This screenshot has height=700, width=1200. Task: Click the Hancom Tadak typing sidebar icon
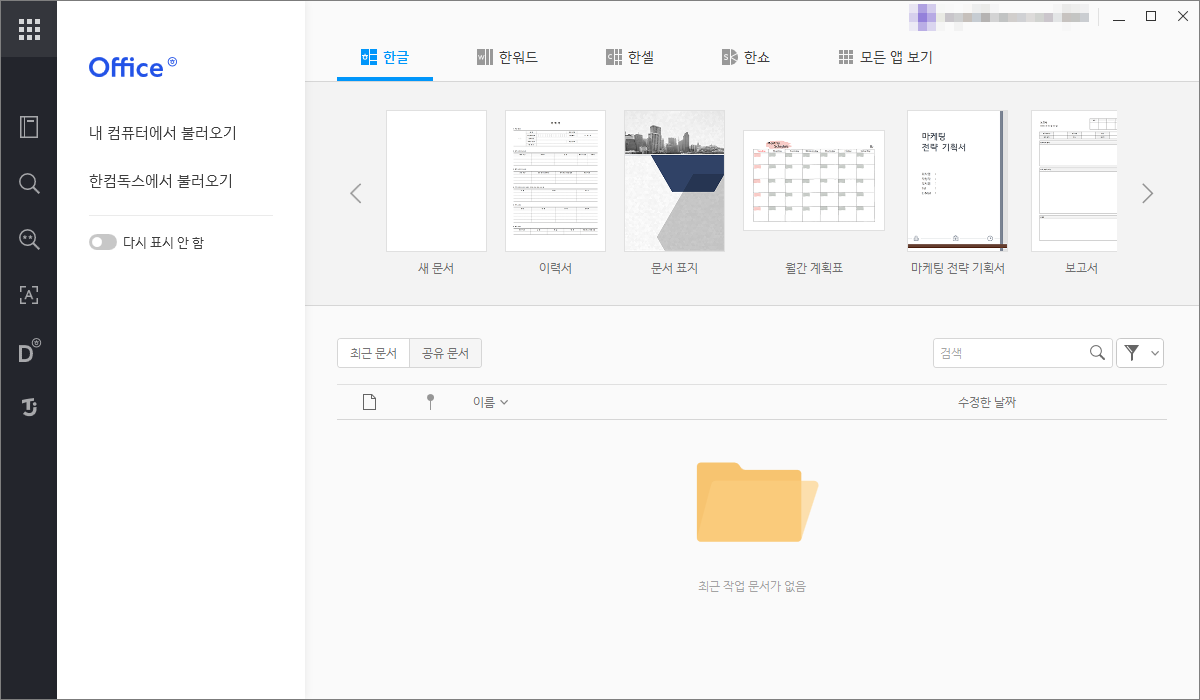[x=29, y=407]
